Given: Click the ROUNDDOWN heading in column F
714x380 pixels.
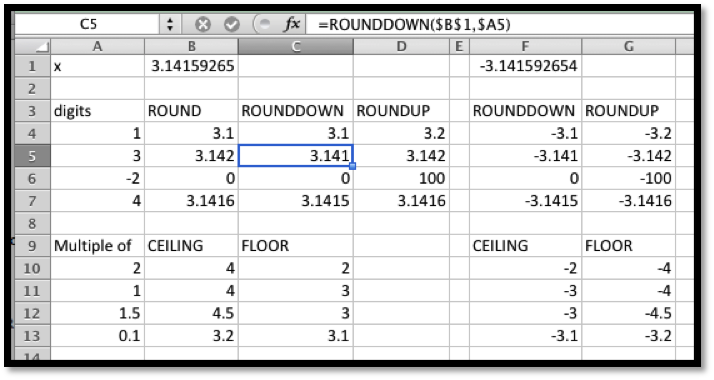Looking at the screenshot, I should point(525,111).
